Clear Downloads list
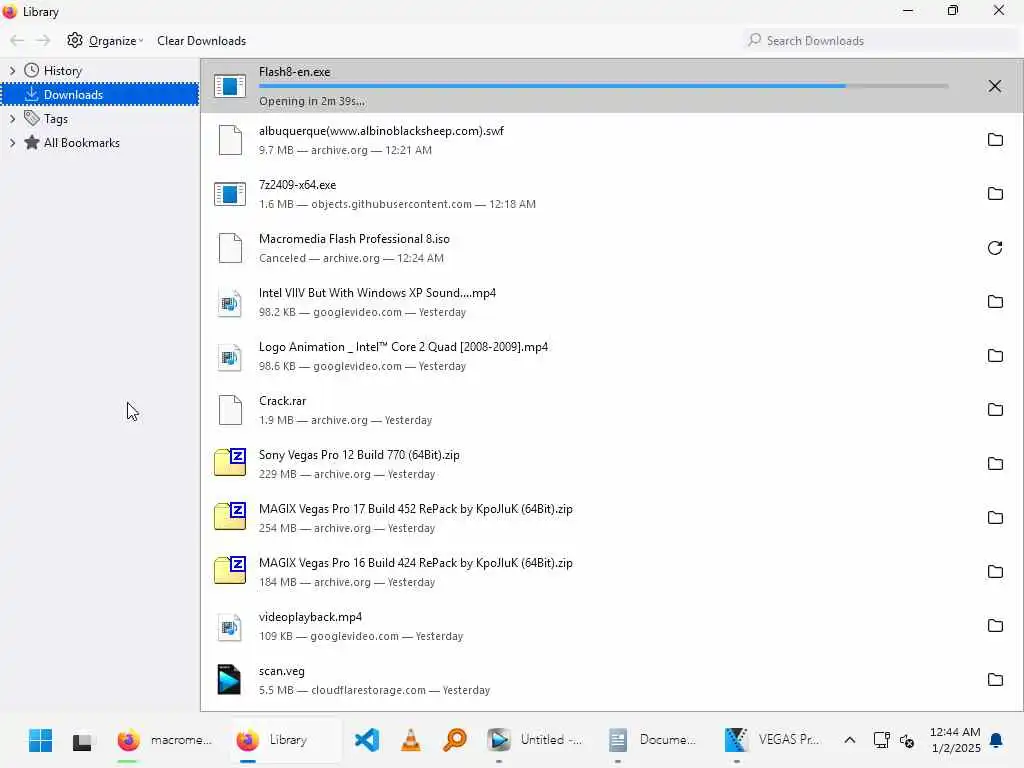This screenshot has width=1024, height=768. point(201,40)
